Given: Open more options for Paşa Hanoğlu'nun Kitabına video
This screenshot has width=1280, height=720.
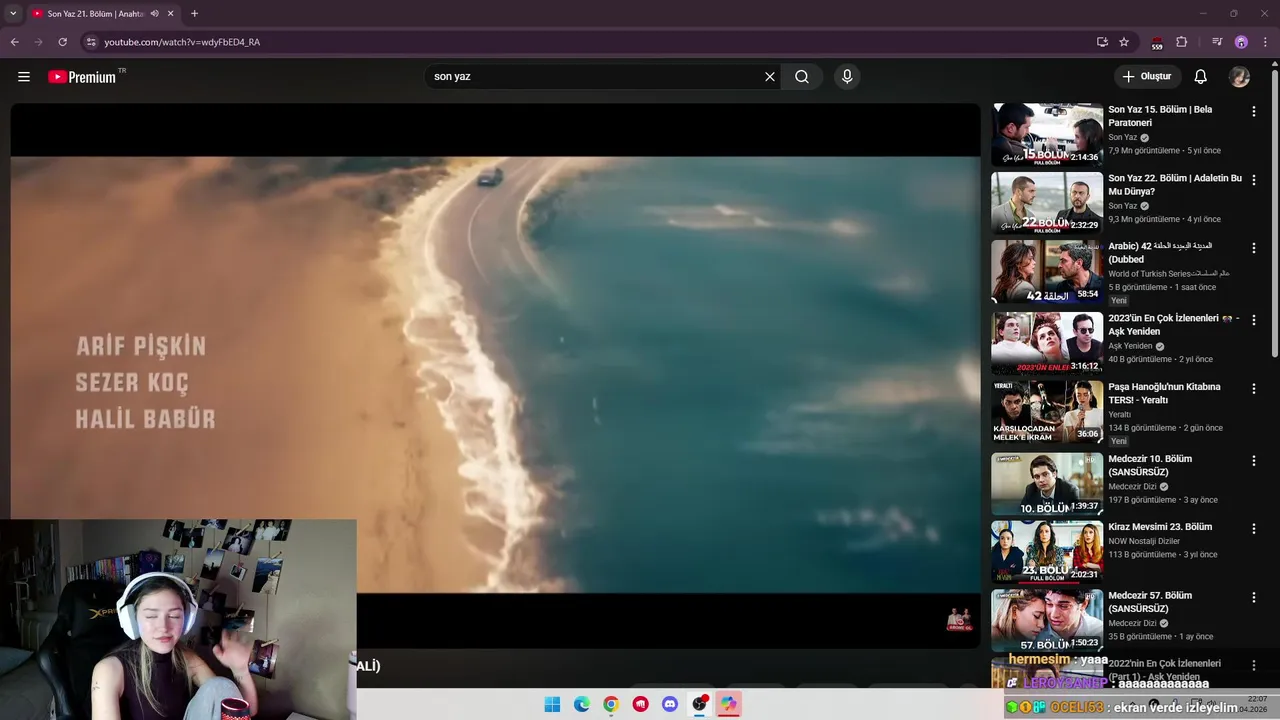Looking at the screenshot, I should point(1254,388).
